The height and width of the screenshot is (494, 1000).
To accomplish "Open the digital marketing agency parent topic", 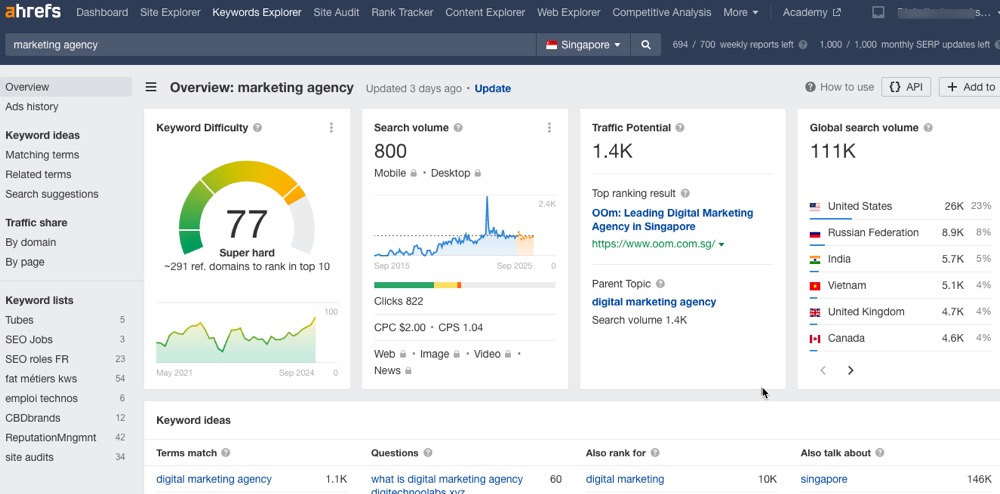I will tap(653, 302).
